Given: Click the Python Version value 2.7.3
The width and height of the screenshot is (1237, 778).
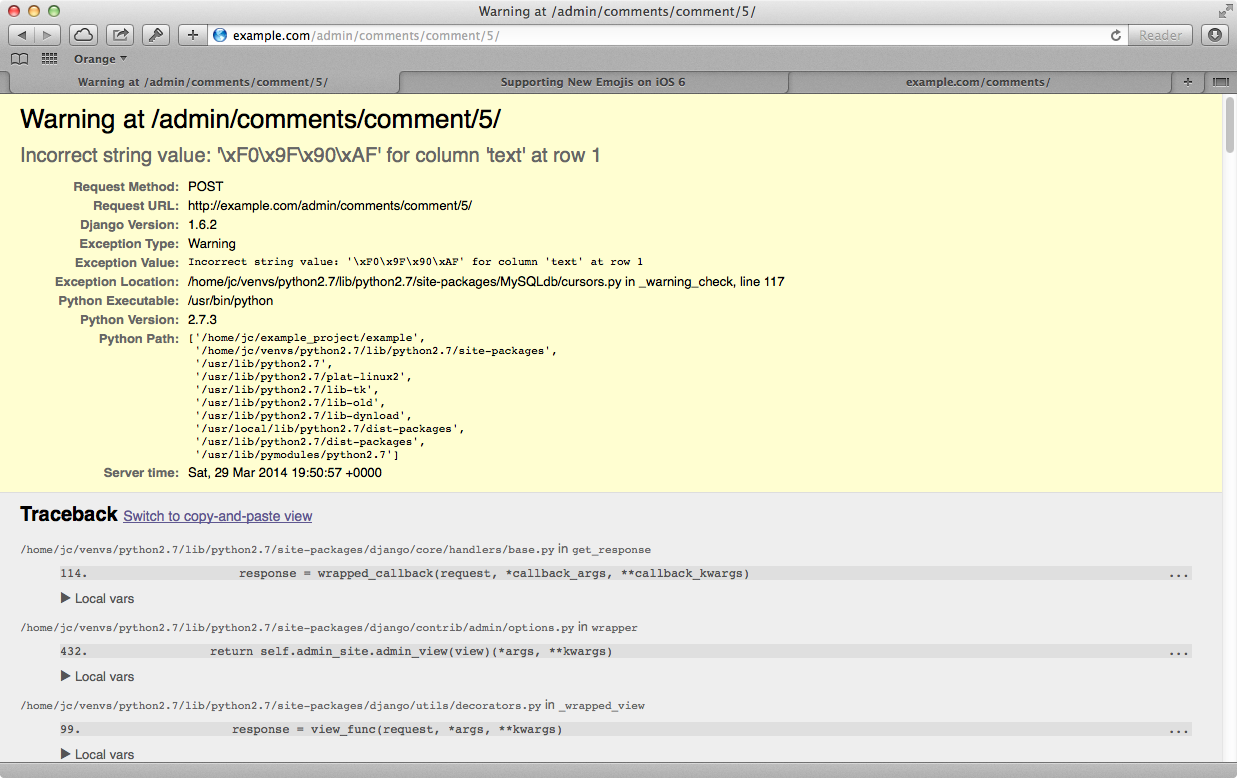Looking at the screenshot, I should coord(202,320).
